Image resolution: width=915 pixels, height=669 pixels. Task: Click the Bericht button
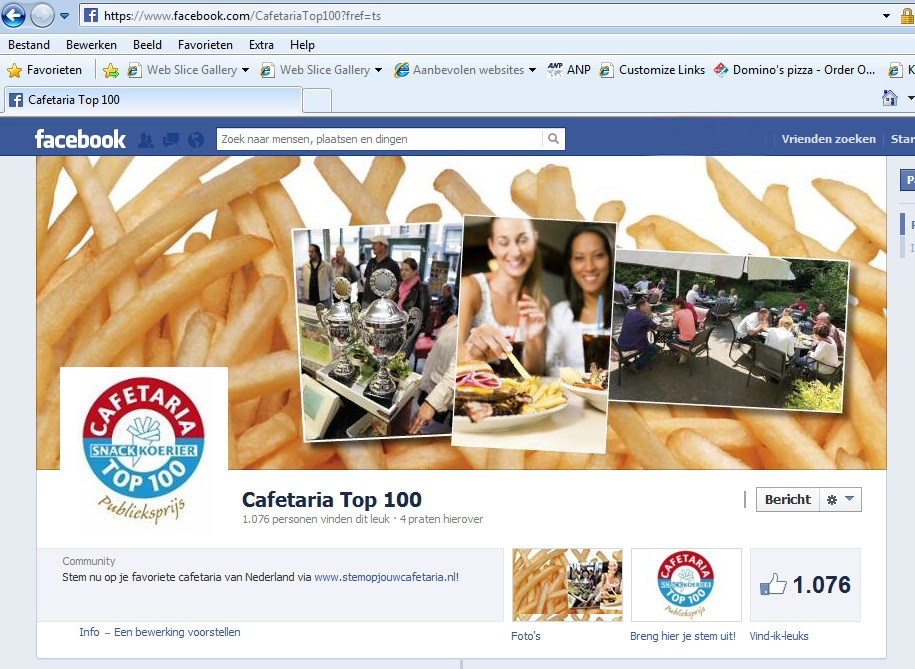coord(786,499)
